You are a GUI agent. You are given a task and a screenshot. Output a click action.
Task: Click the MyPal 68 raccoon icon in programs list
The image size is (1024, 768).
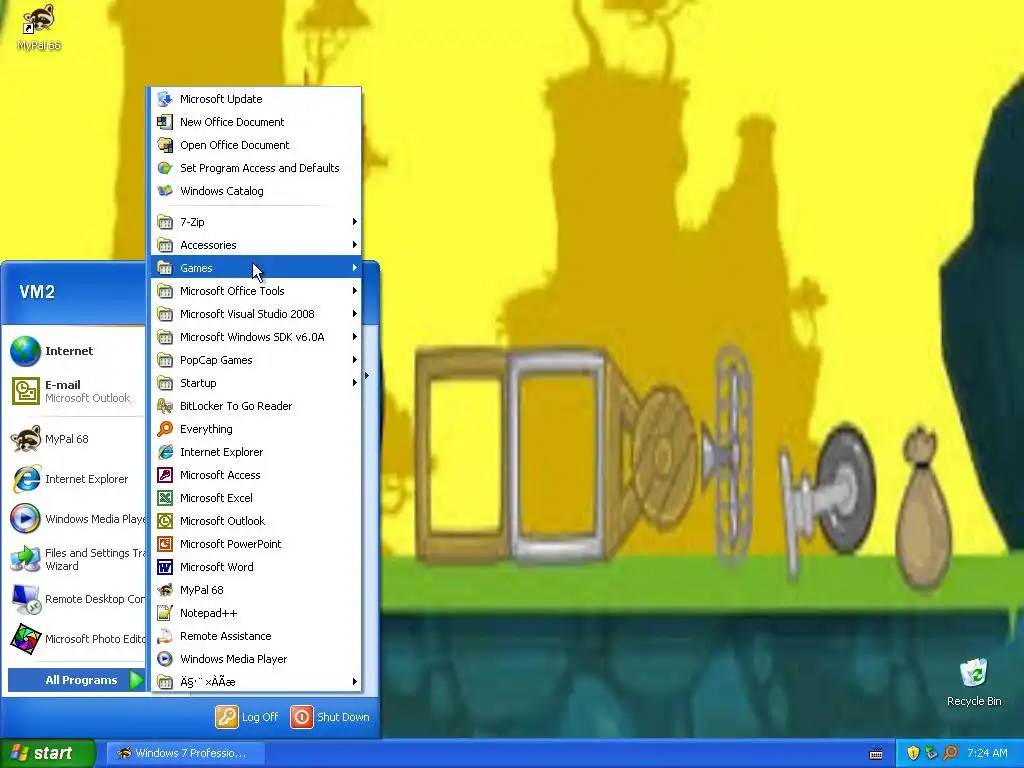tap(165, 590)
